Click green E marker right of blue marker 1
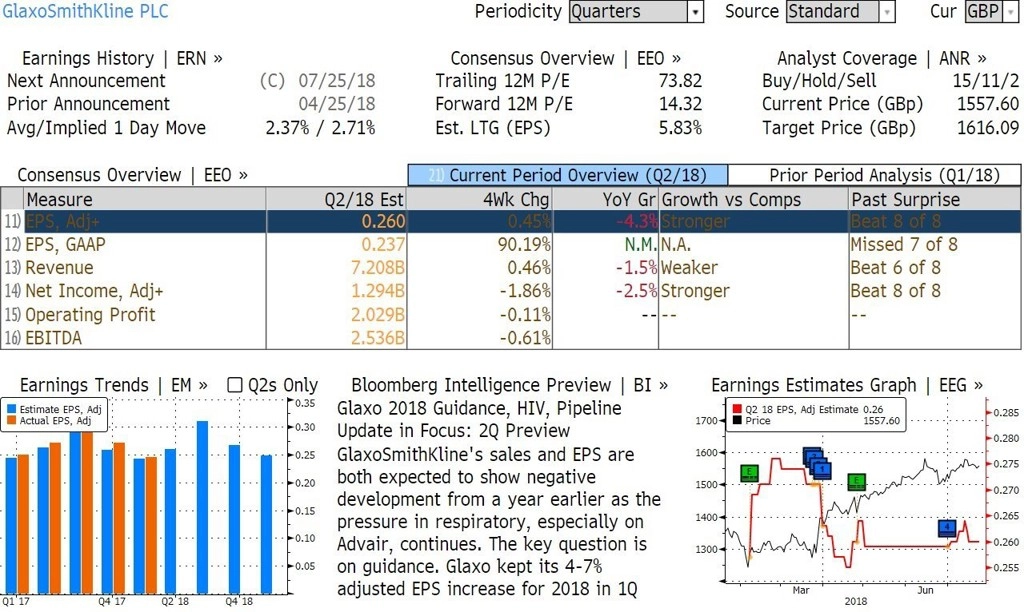 tap(856, 482)
